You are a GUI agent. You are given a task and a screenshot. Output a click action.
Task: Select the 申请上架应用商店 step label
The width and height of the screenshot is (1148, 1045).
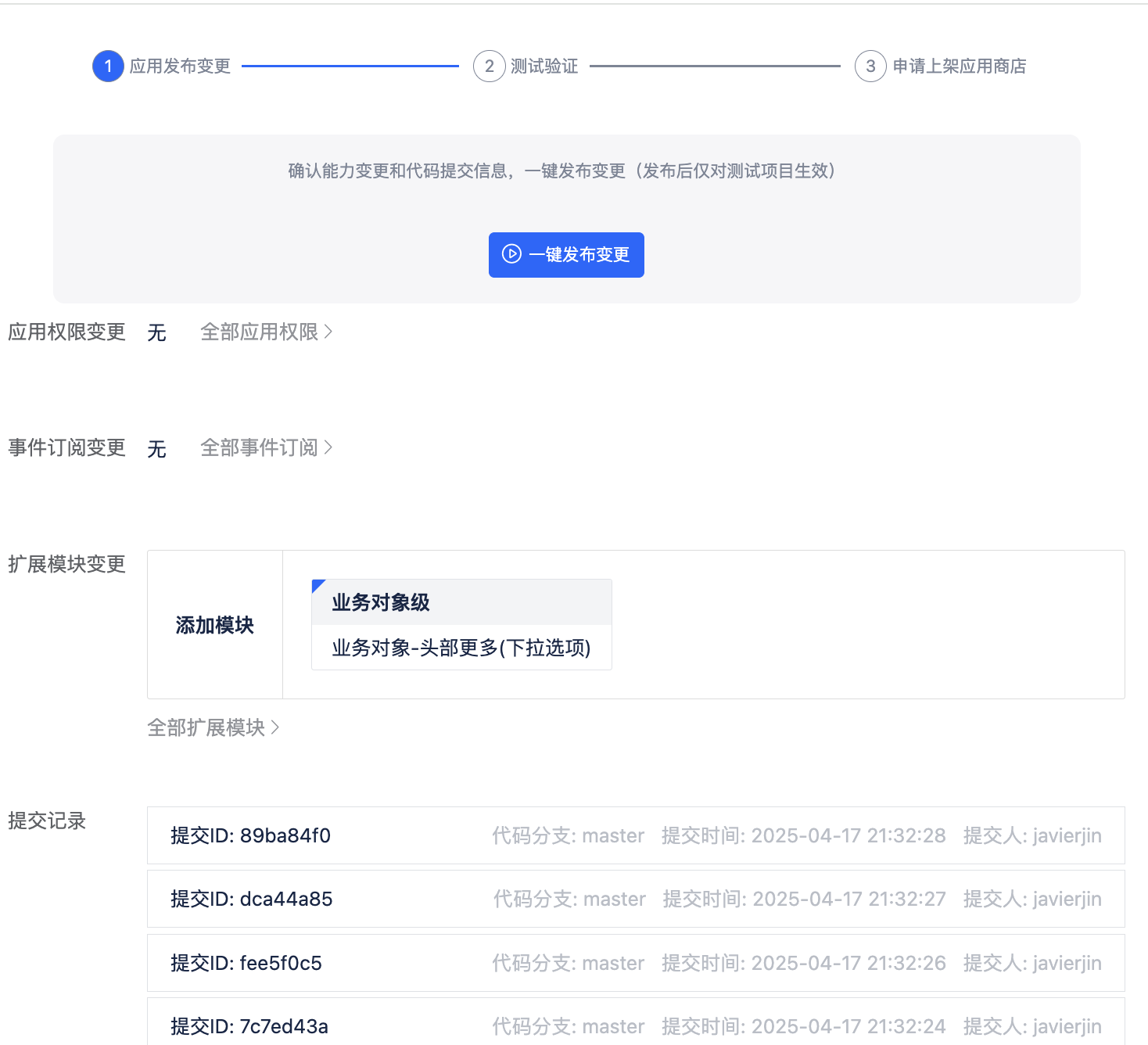pos(959,66)
